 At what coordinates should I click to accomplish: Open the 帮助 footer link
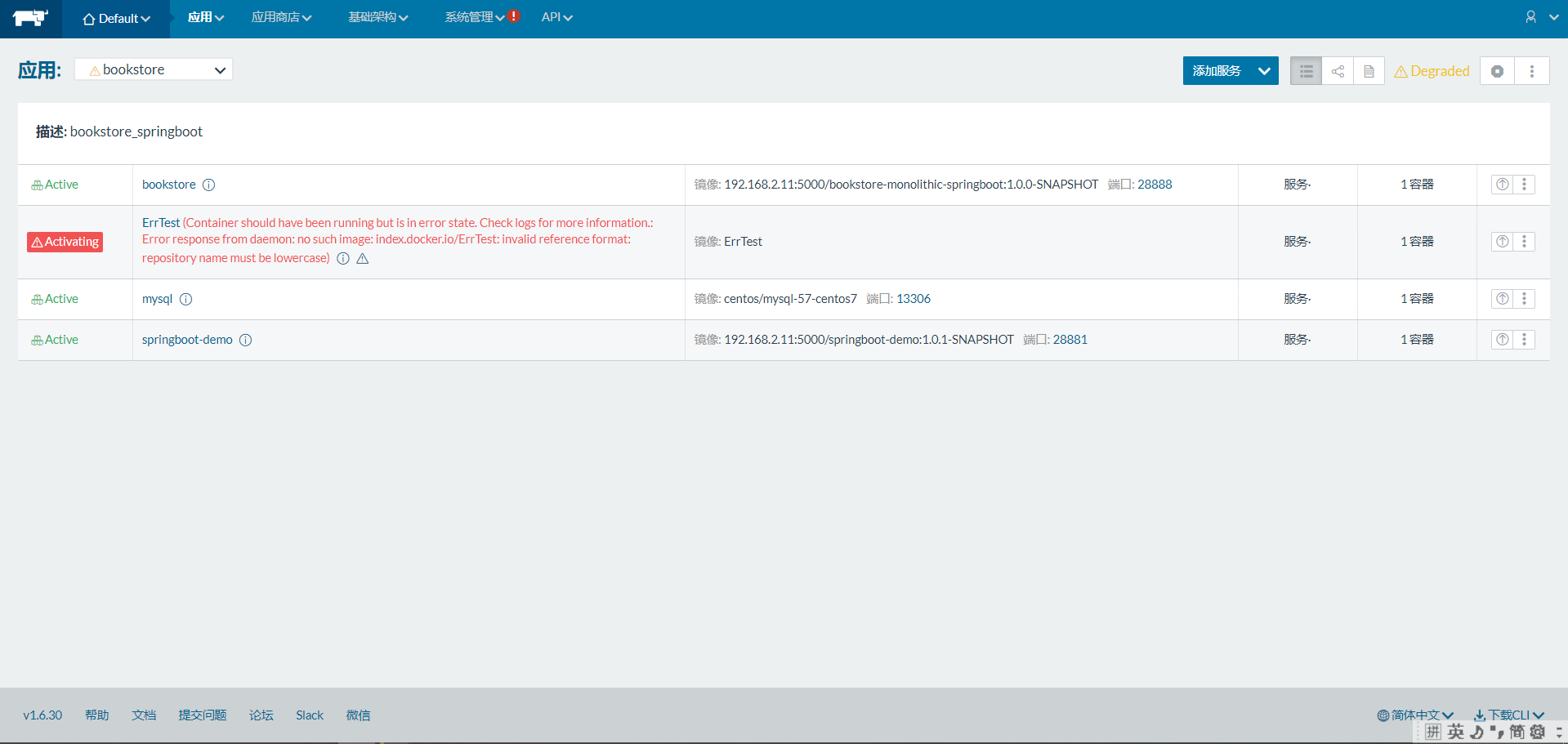96,715
